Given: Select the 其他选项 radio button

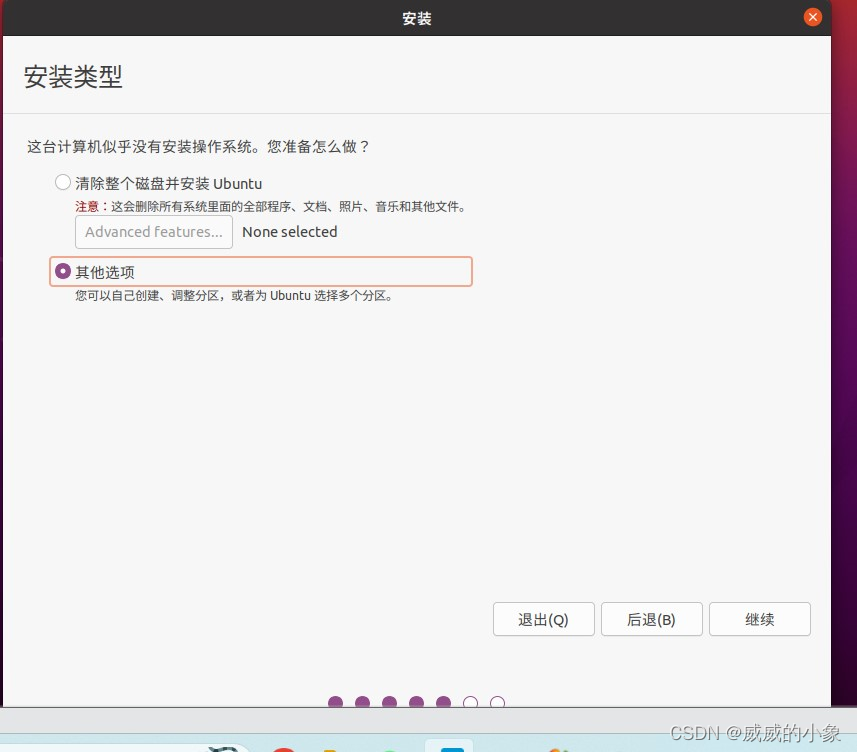Looking at the screenshot, I should [63, 271].
